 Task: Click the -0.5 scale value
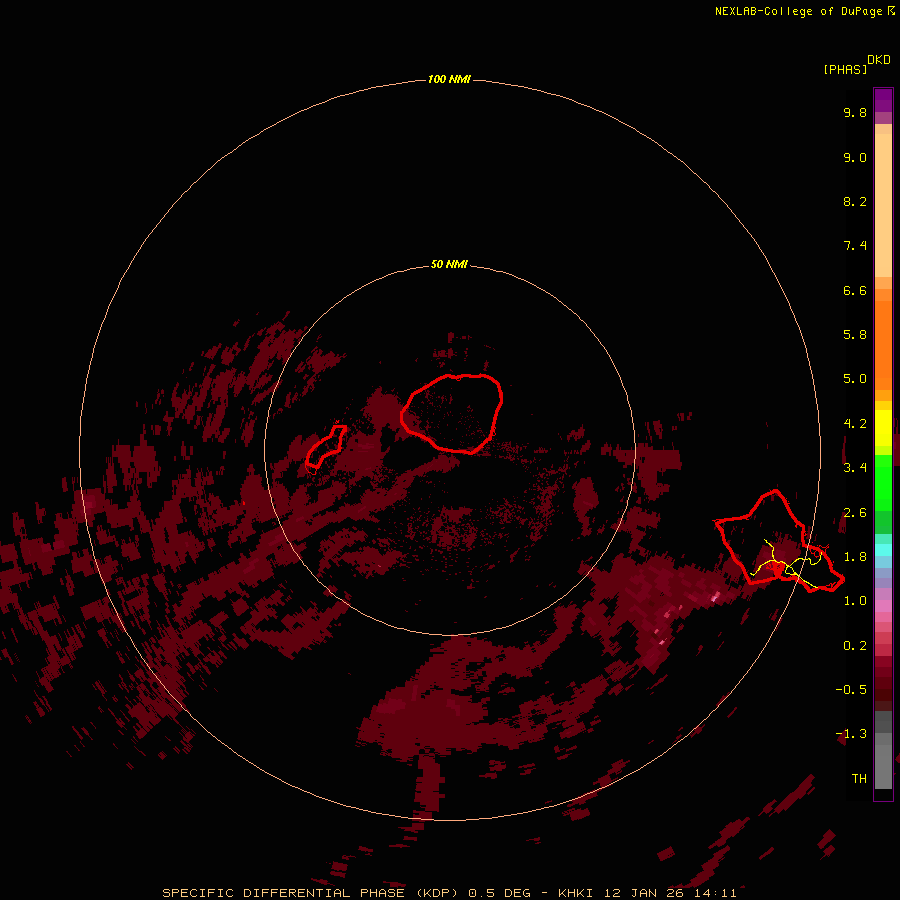pos(851,690)
